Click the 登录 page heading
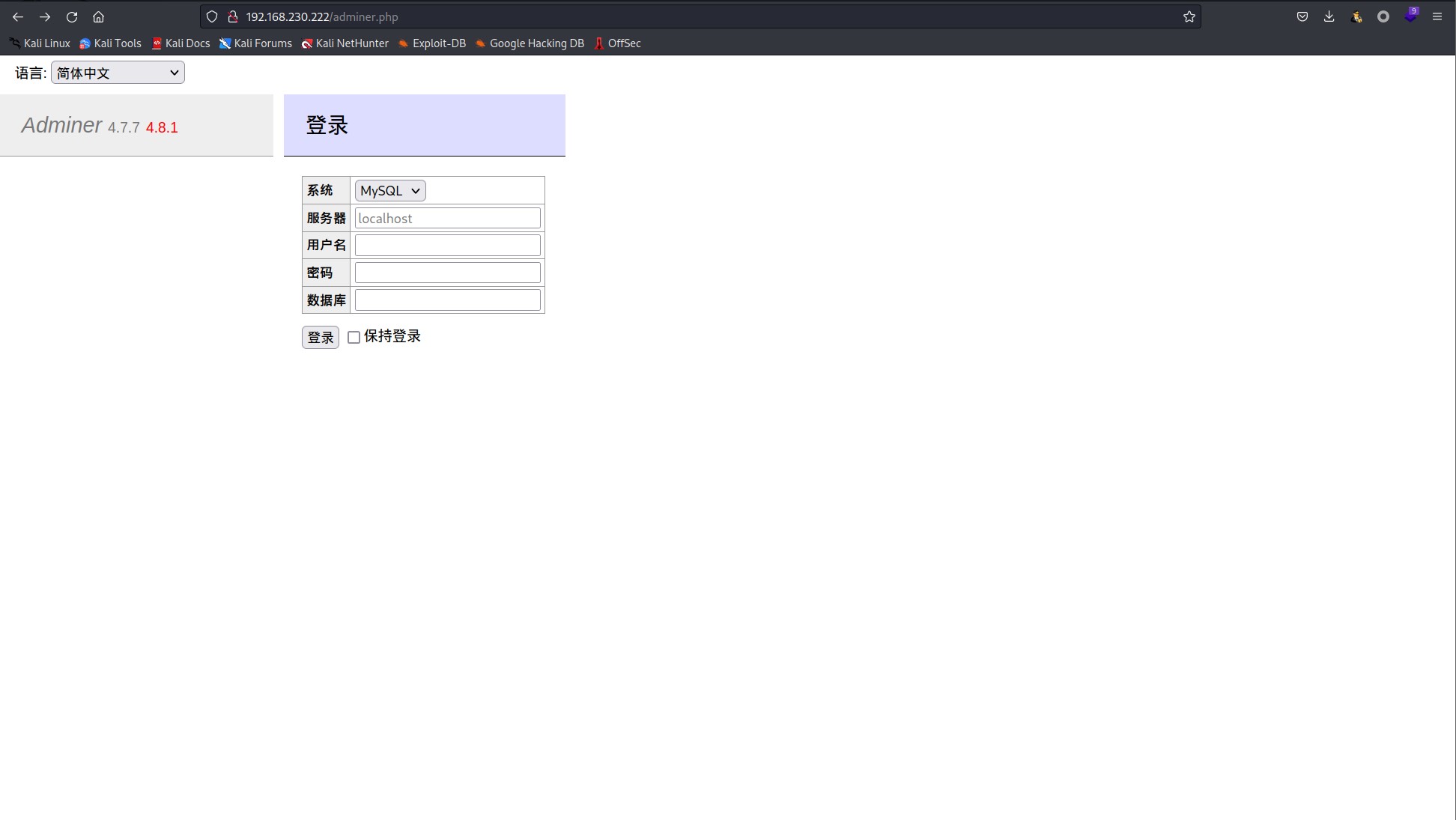This screenshot has height=820, width=1456. [327, 125]
